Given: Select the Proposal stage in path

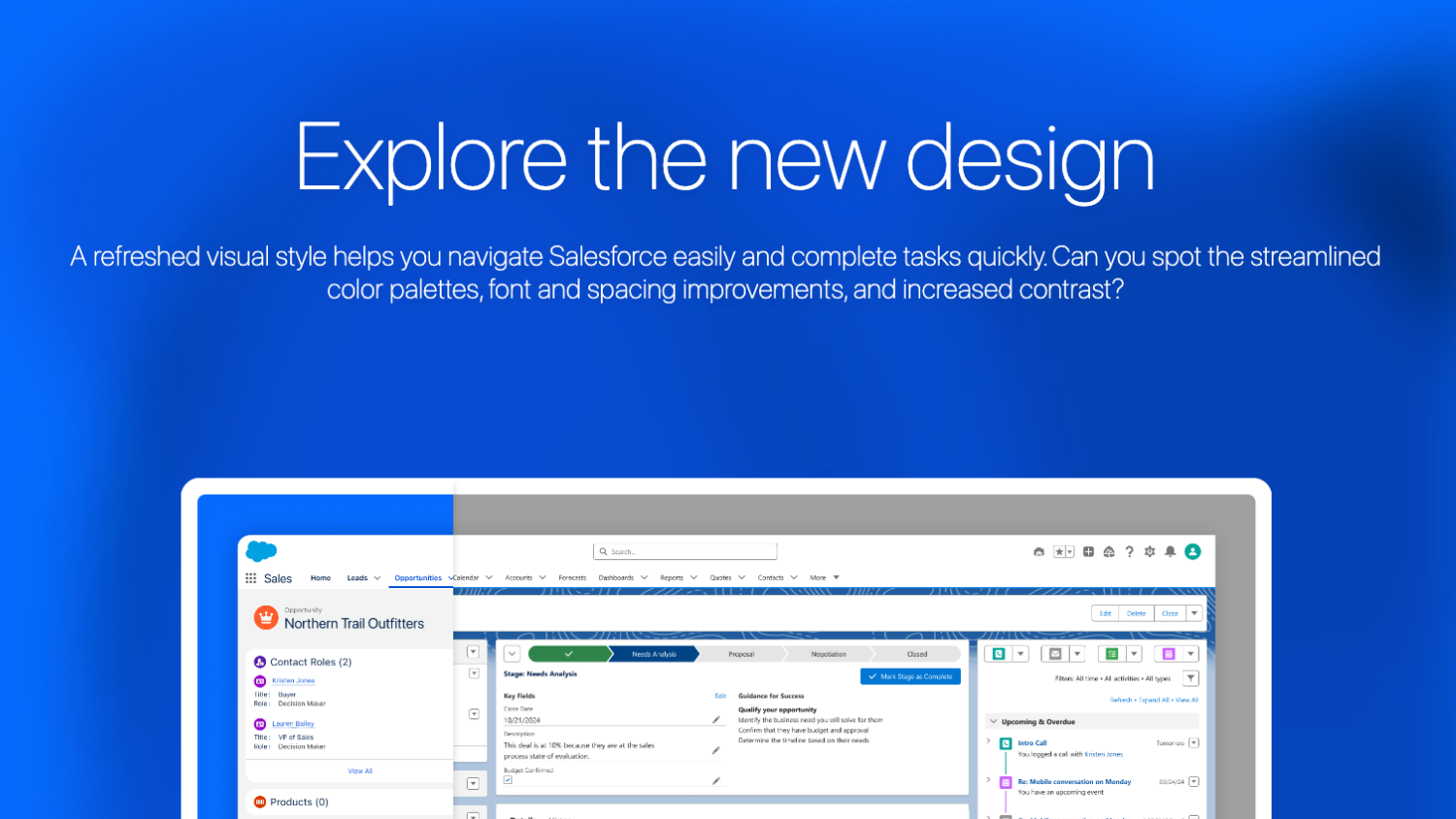Looking at the screenshot, I should point(742,654).
